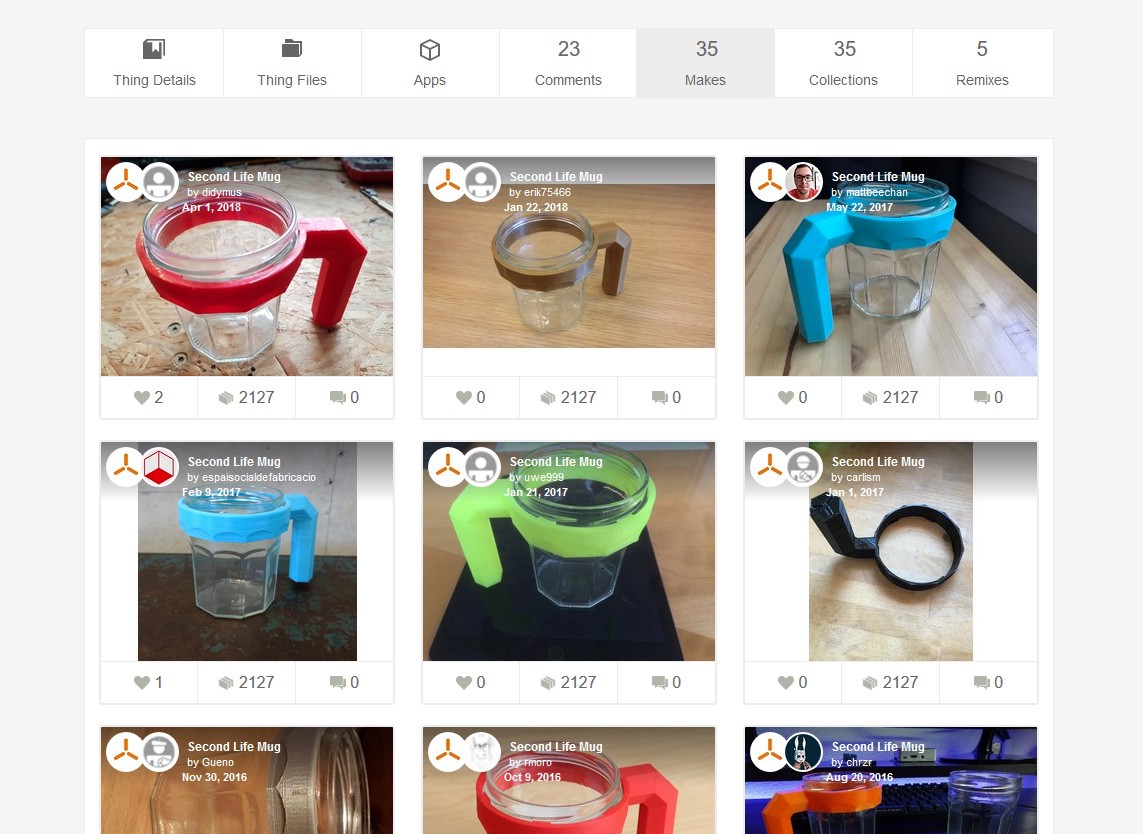
Task: Open chrzr's rabbit avatar icon
Action: pos(803,752)
